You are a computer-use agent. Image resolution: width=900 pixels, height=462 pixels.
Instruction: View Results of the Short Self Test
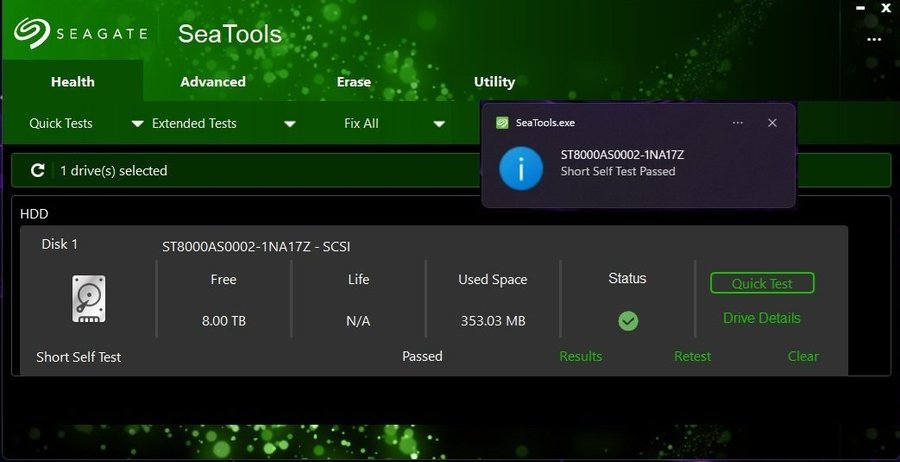(x=580, y=356)
